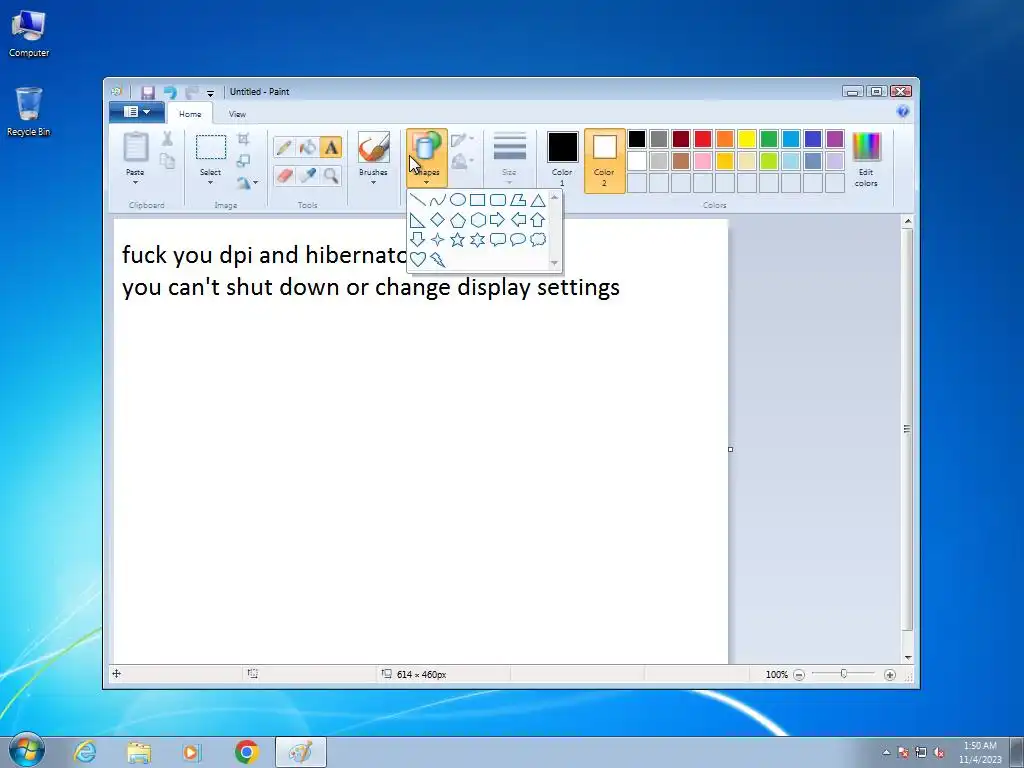Click the Edit colors button
This screenshot has width=1024, height=768.
point(866,160)
